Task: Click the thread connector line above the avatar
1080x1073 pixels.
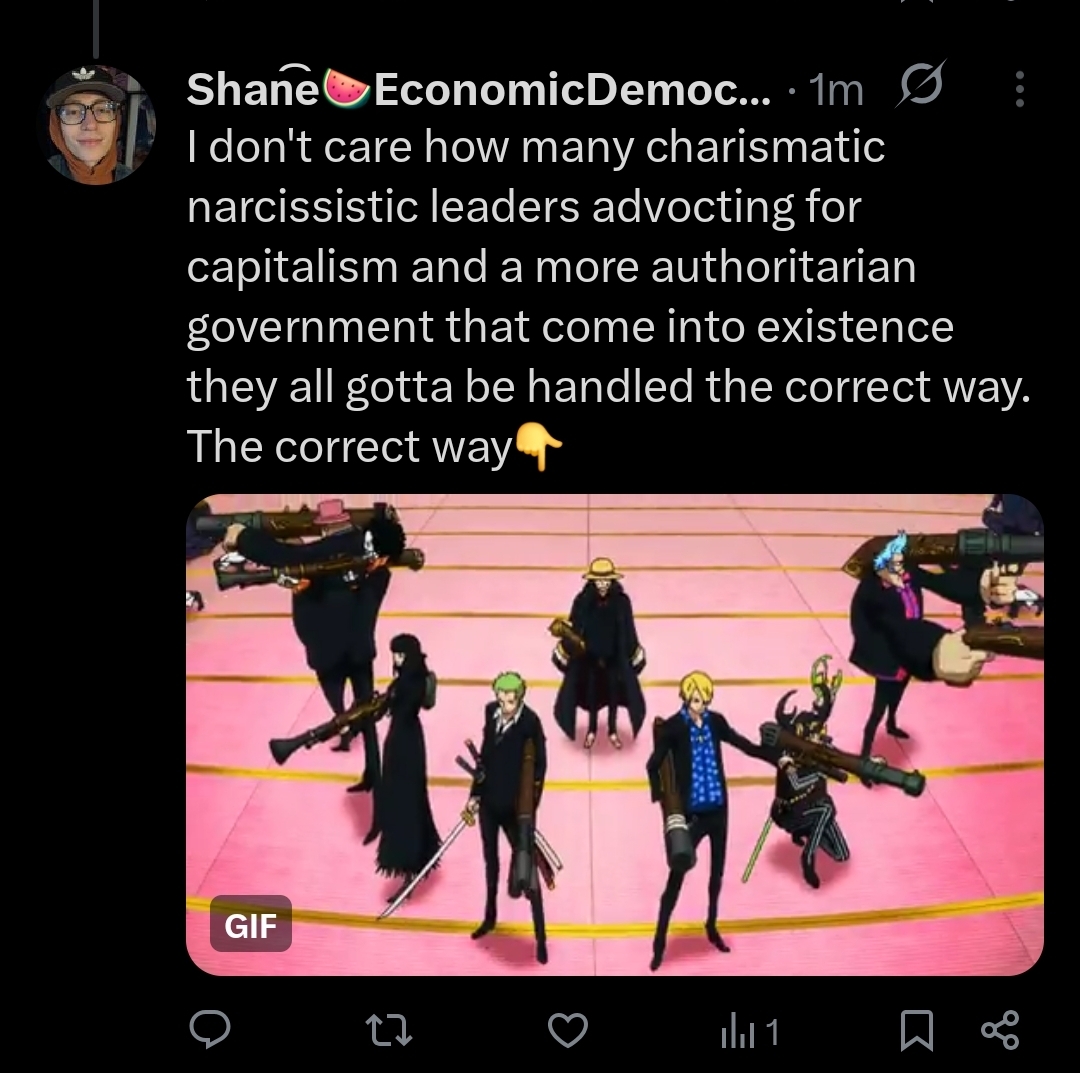Action: 96,29
